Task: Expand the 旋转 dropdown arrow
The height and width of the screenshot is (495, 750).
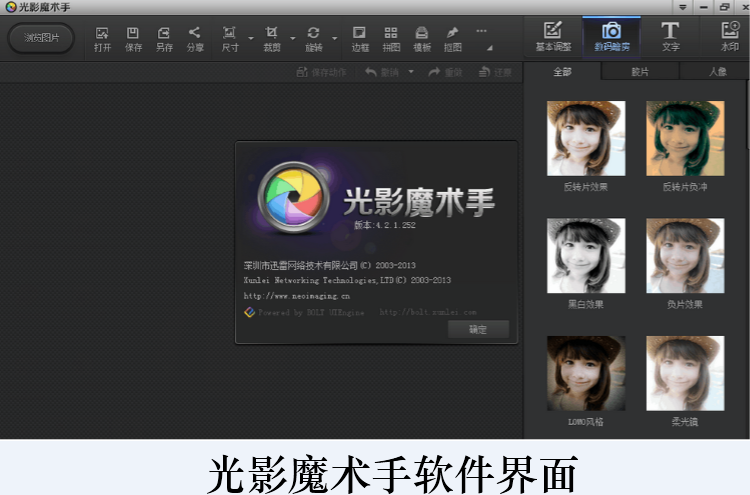Action: click(335, 38)
